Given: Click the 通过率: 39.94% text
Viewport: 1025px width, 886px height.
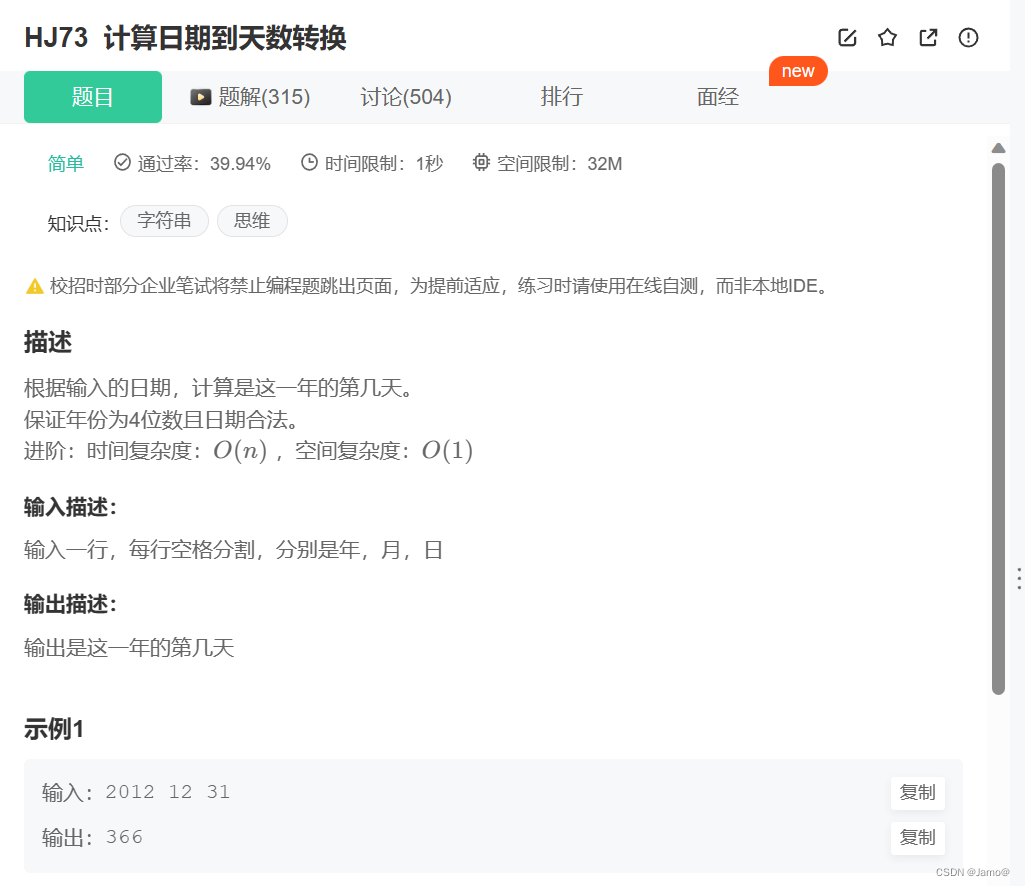Looking at the screenshot, I should (204, 163).
